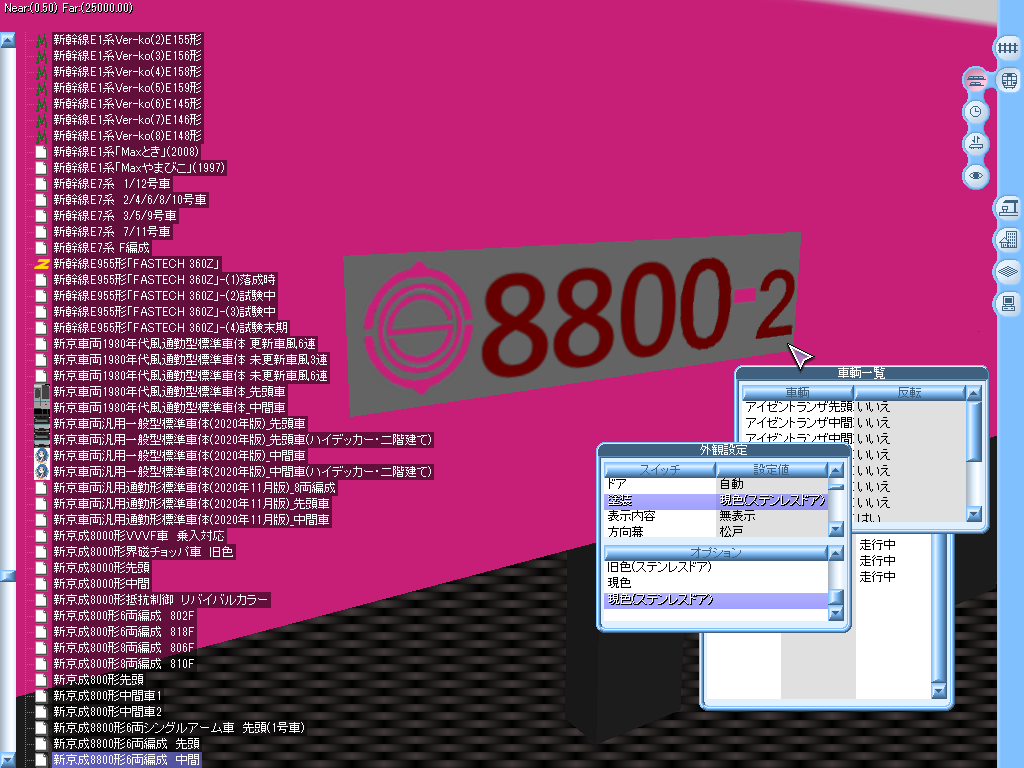Click the green M icon beside Ver-ko(2)E155形
The width and height of the screenshot is (1024, 768).
tap(42, 40)
